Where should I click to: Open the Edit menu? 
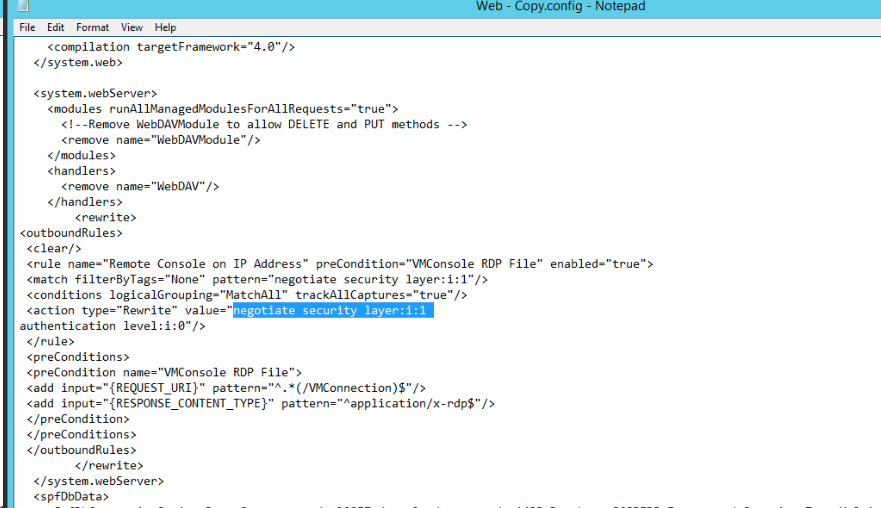click(55, 27)
